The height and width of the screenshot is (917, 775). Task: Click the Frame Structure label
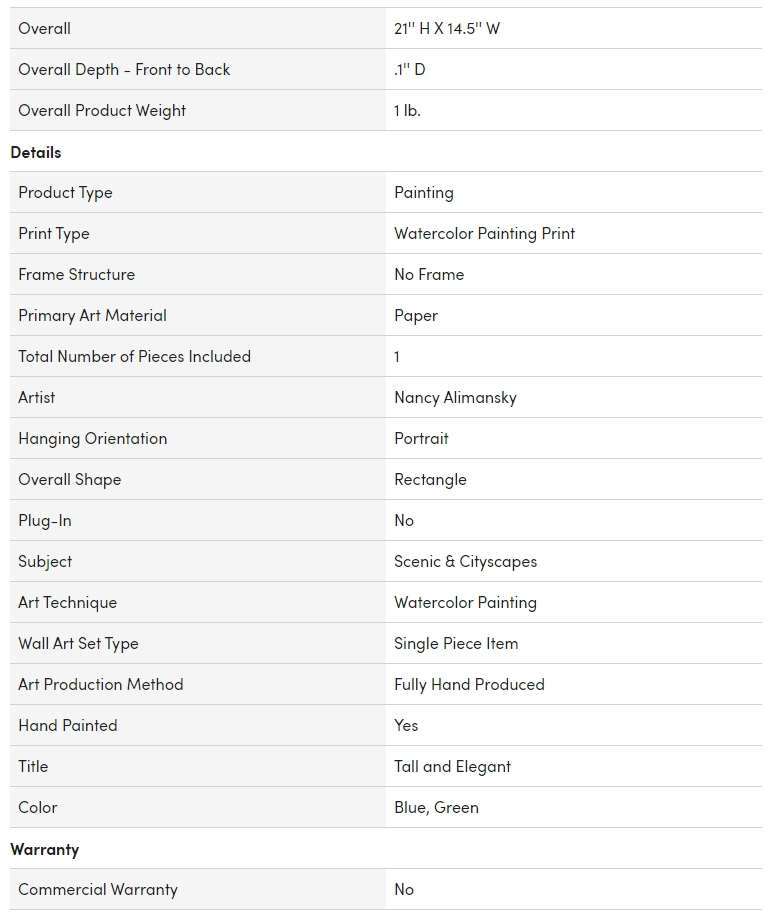pyautogui.click(x=76, y=274)
